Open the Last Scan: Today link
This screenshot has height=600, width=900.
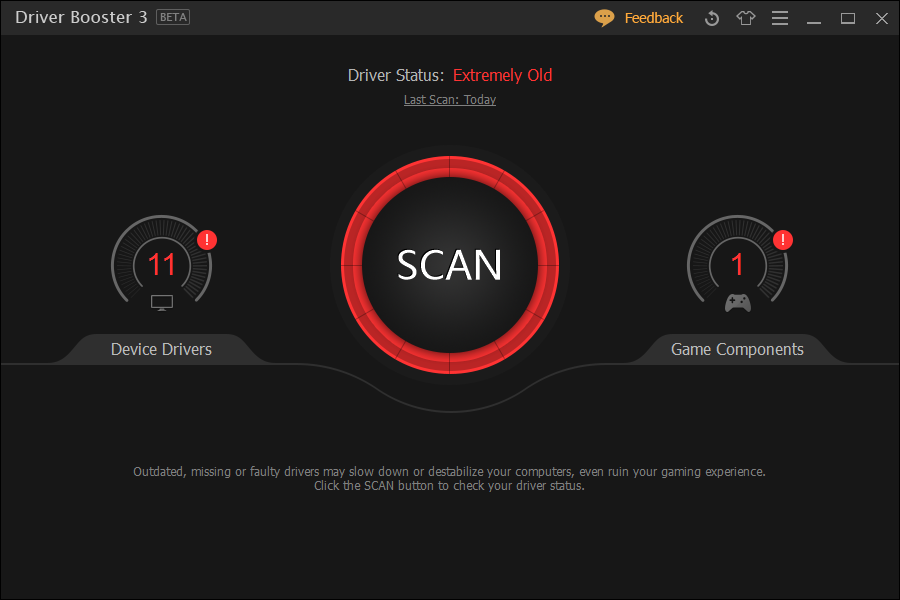tap(450, 100)
